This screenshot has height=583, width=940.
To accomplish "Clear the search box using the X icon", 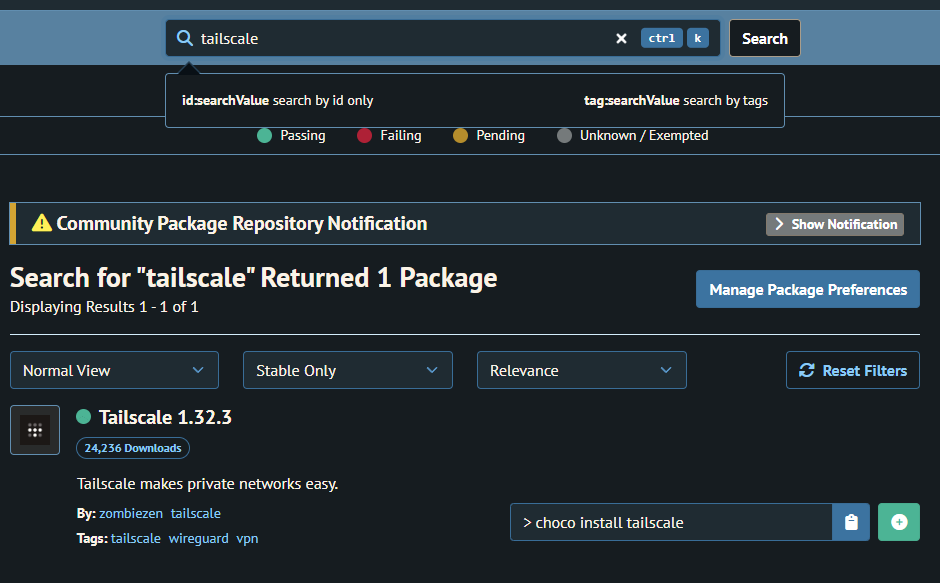I will (621, 37).
